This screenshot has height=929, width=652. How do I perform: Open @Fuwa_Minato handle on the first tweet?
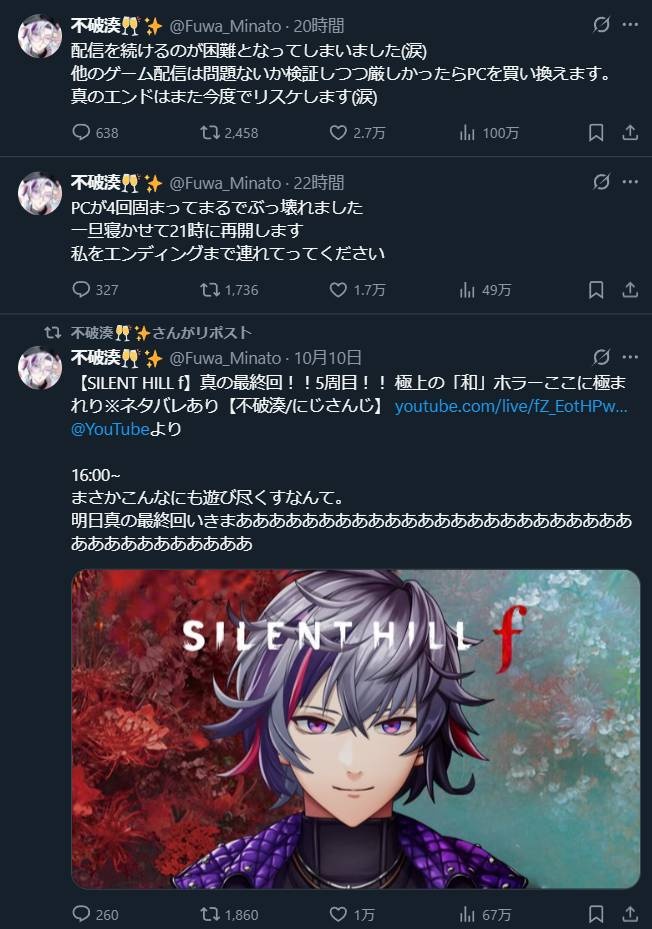pos(225,26)
